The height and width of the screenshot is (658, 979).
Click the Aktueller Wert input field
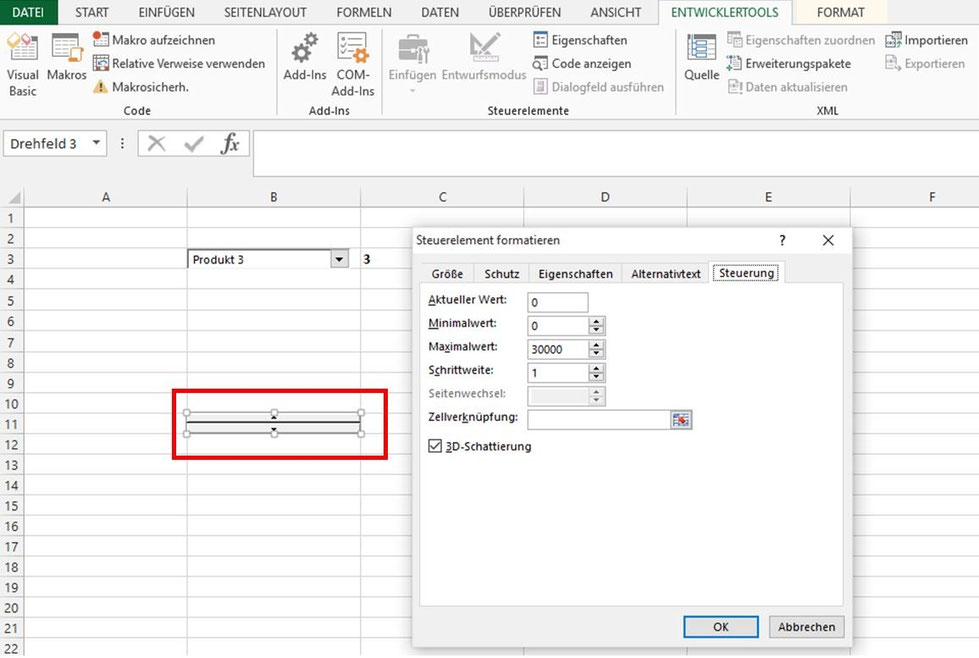[557, 302]
